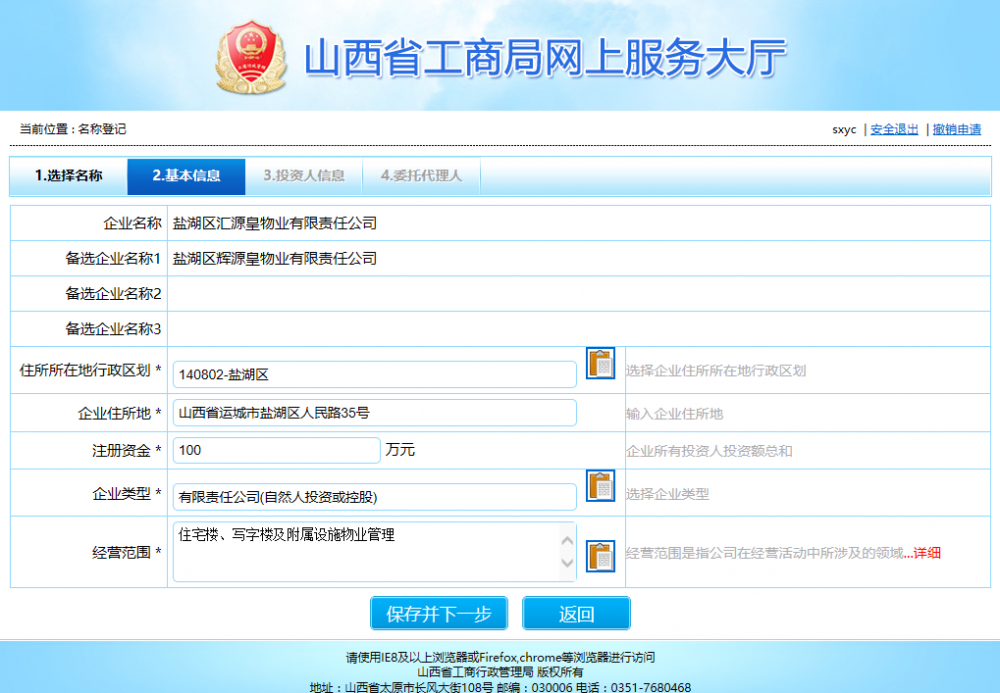Select the 注册资金 input containing 100

[x=276, y=450]
